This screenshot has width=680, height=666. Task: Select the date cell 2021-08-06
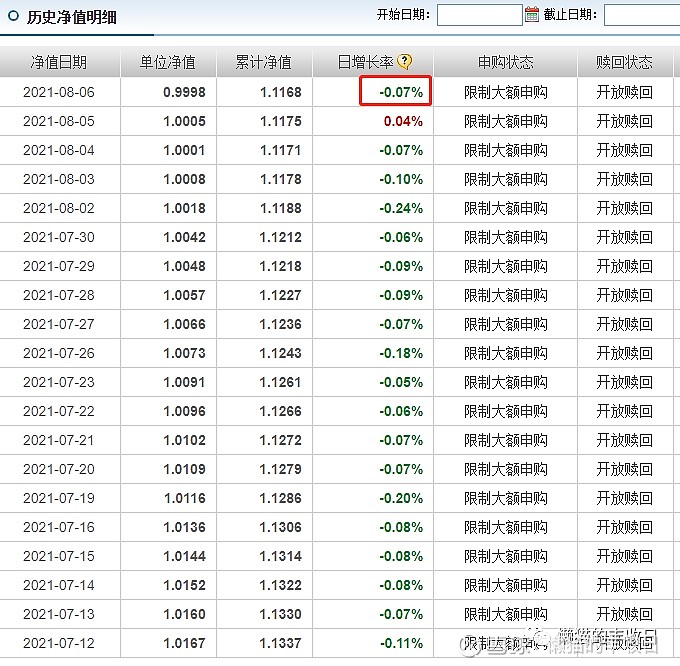point(59,92)
